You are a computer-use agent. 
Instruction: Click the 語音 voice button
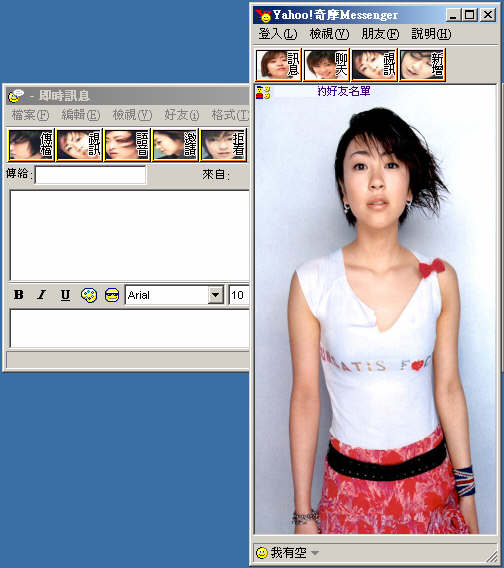(127, 145)
